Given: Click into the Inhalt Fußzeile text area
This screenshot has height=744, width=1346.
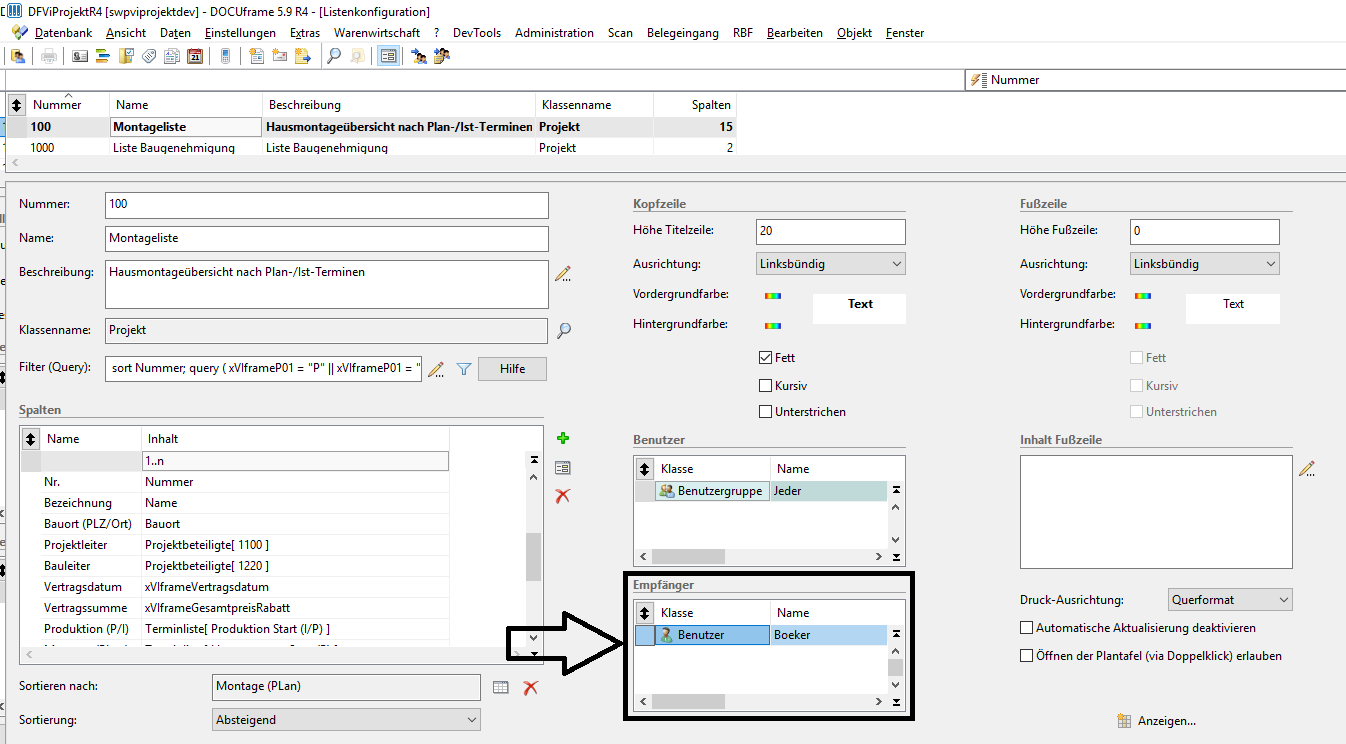Looking at the screenshot, I should (x=1156, y=512).
